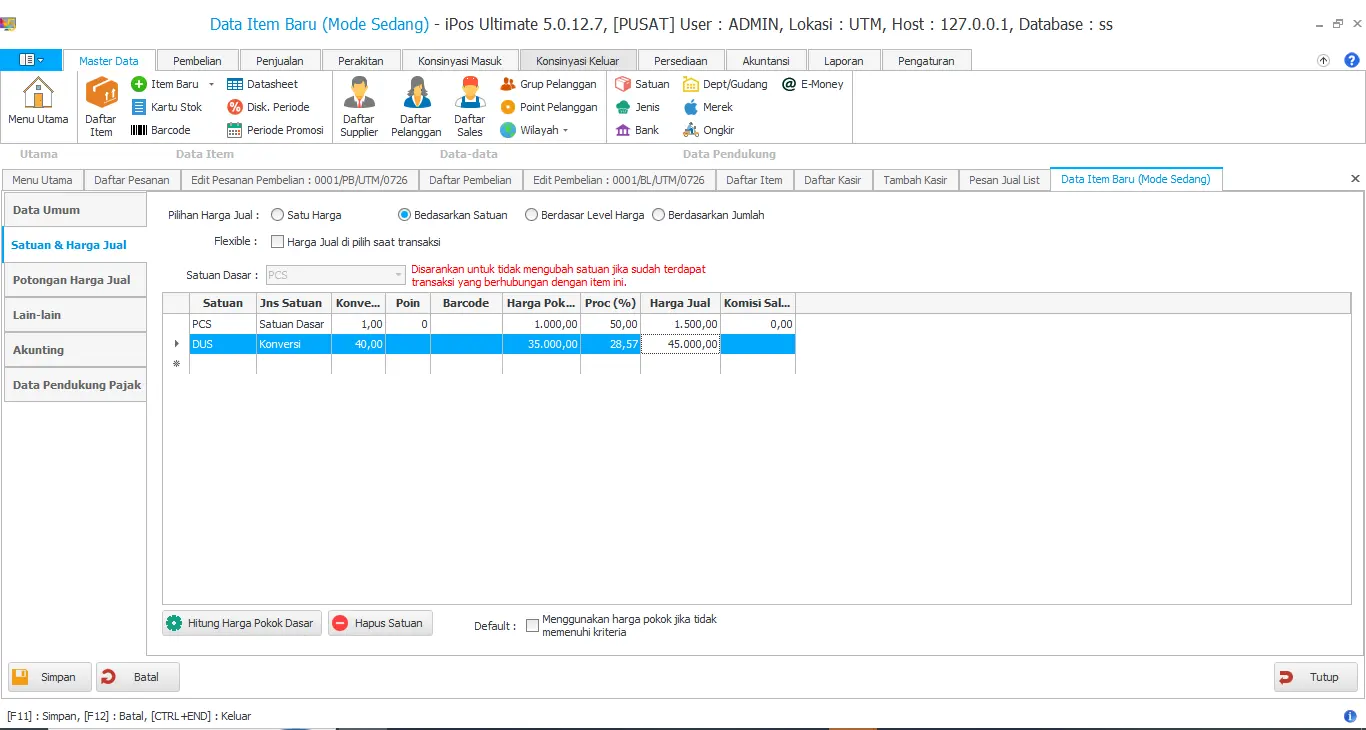Open Disk. Periode discount tool
The height and width of the screenshot is (730, 1366).
[268, 107]
